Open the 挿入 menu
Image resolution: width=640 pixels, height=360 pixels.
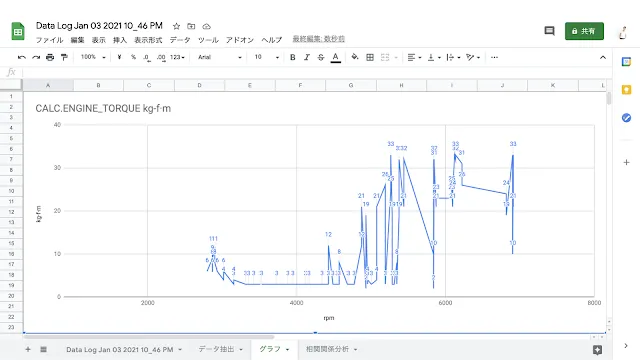coord(120,40)
